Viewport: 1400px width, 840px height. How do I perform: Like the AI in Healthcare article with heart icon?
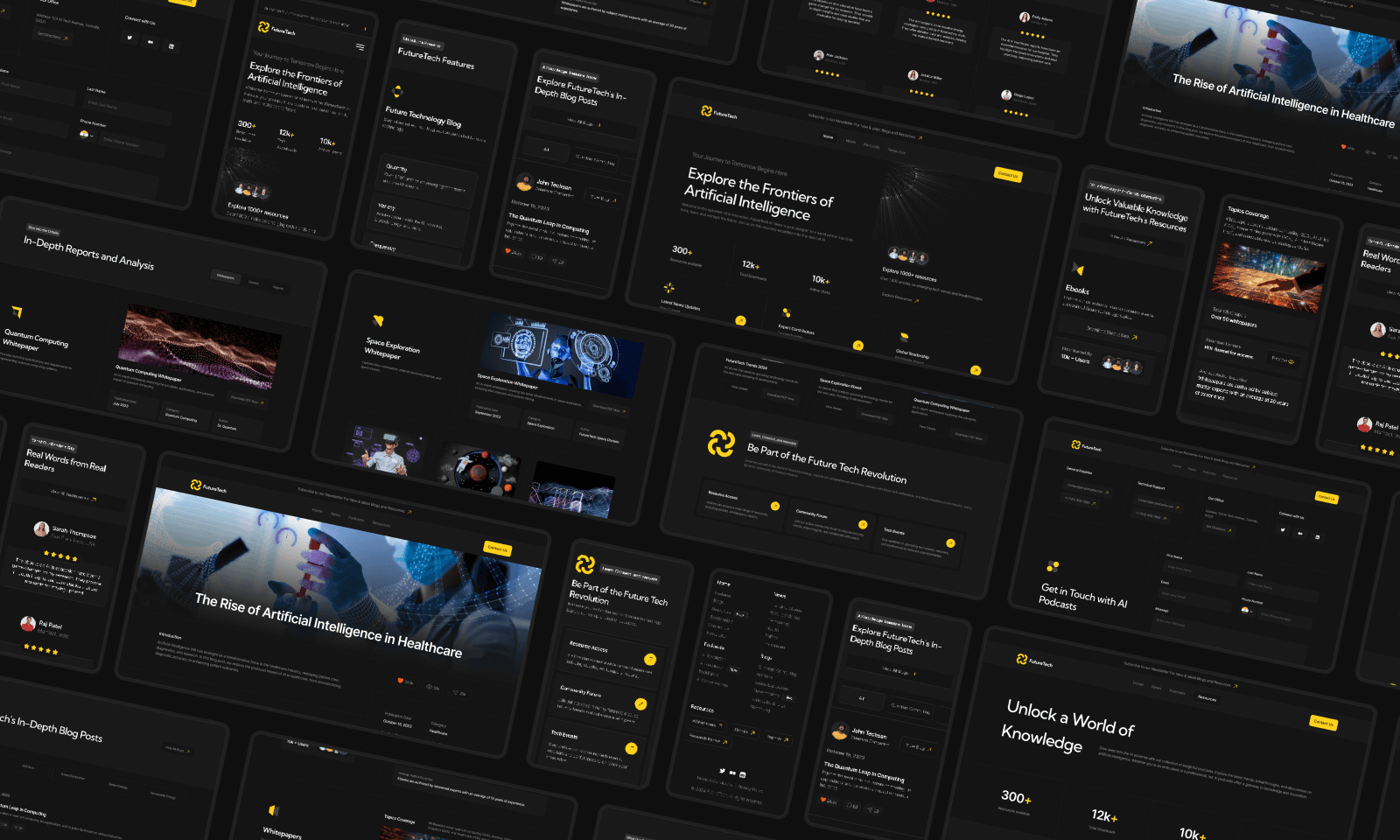pos(401,681)
